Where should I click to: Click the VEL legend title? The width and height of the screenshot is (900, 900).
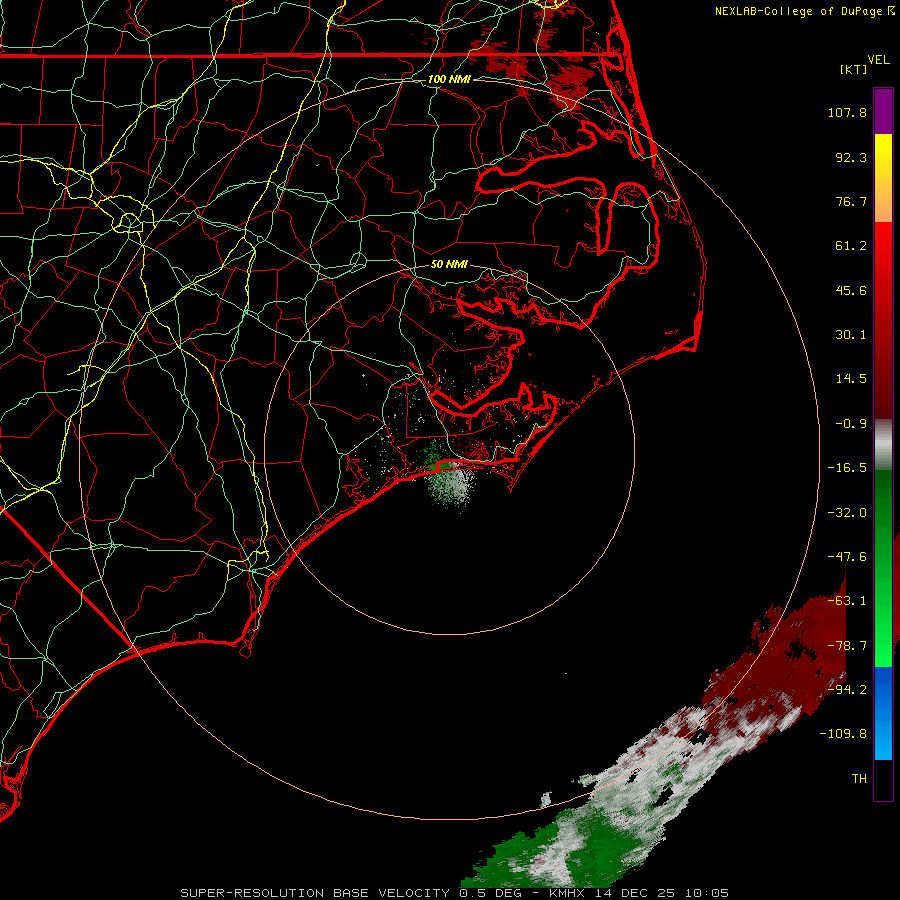click(x=878, y=59)
